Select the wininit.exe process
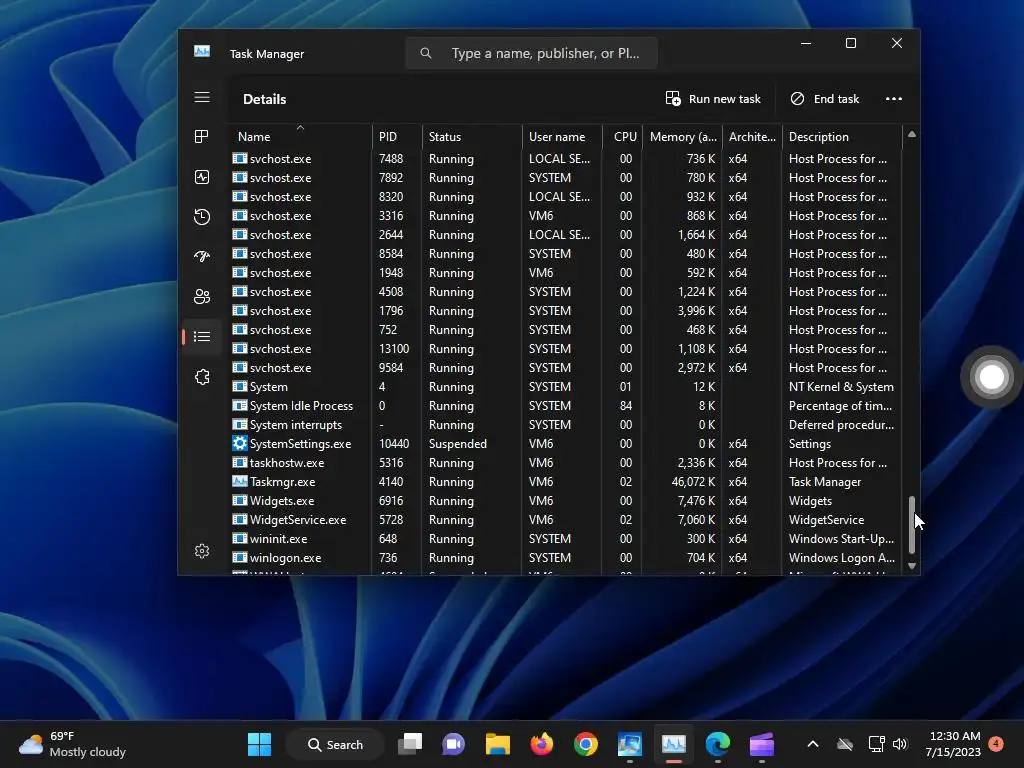The image size is (1024, 768). point(566,539)
